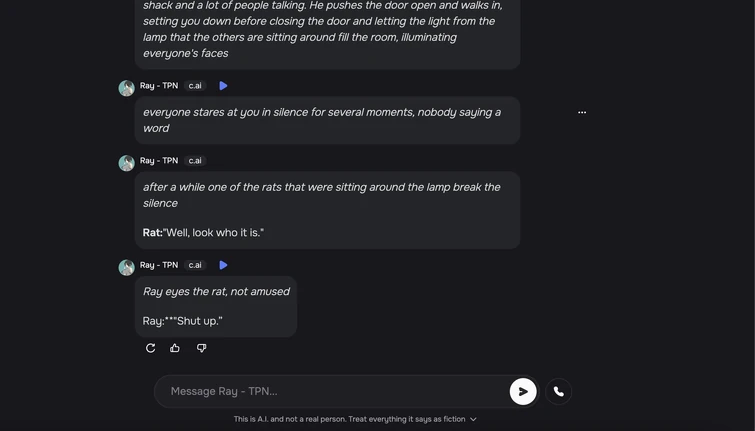Click the c.ai badge on the rat message
Image resolution: width=755 pixels, height=431 pixels.
(x=195, y=161)
